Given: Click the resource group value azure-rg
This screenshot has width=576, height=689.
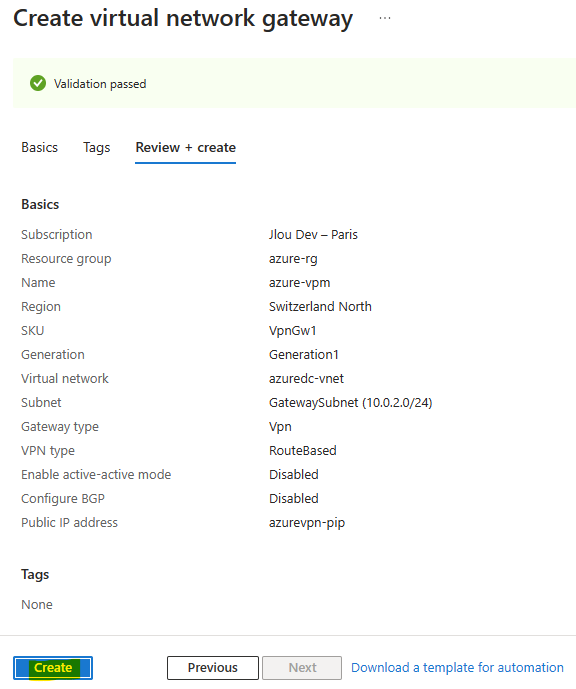Looking at the screenshot, I should 293,259.
